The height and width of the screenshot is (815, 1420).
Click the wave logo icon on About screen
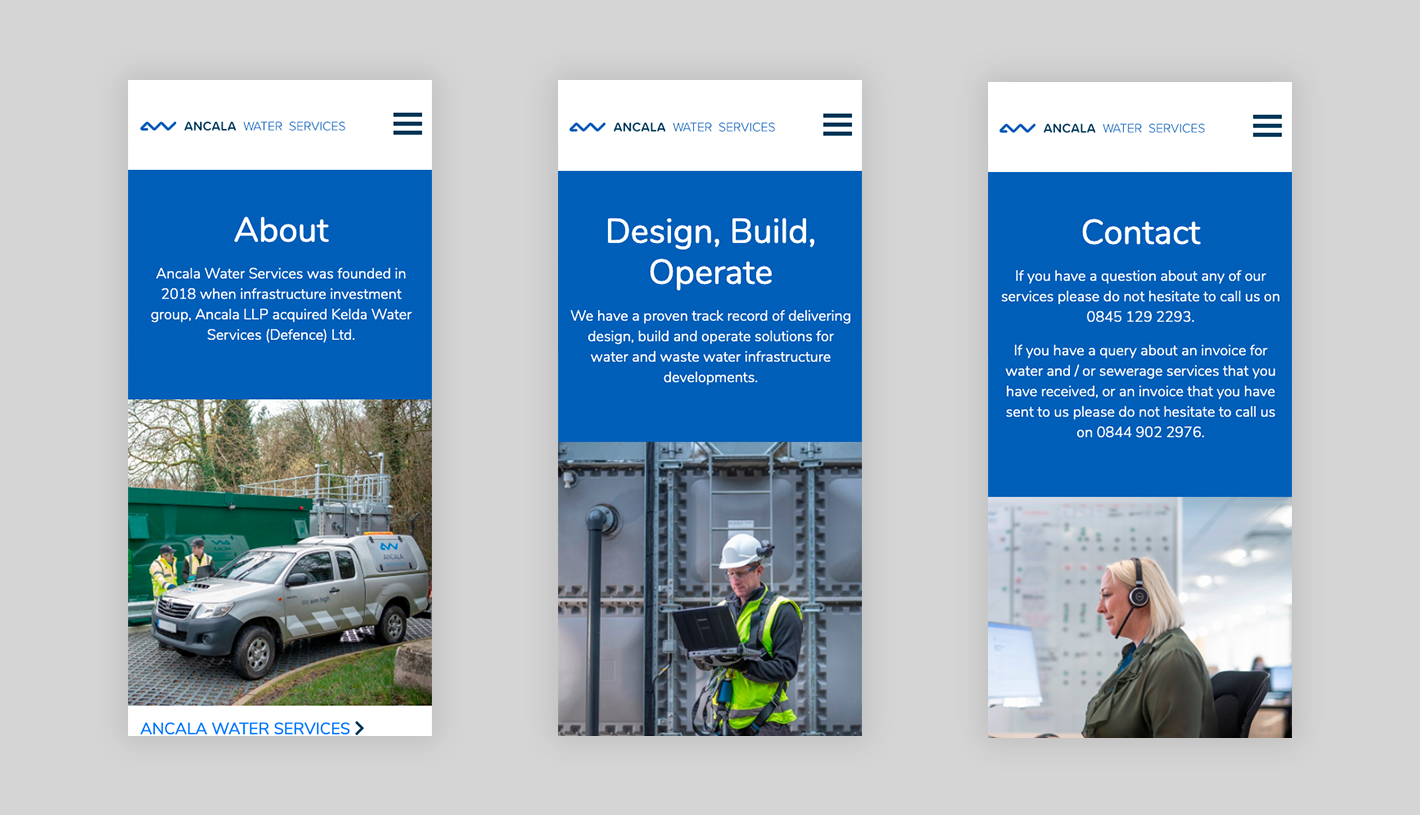point(158,126)
